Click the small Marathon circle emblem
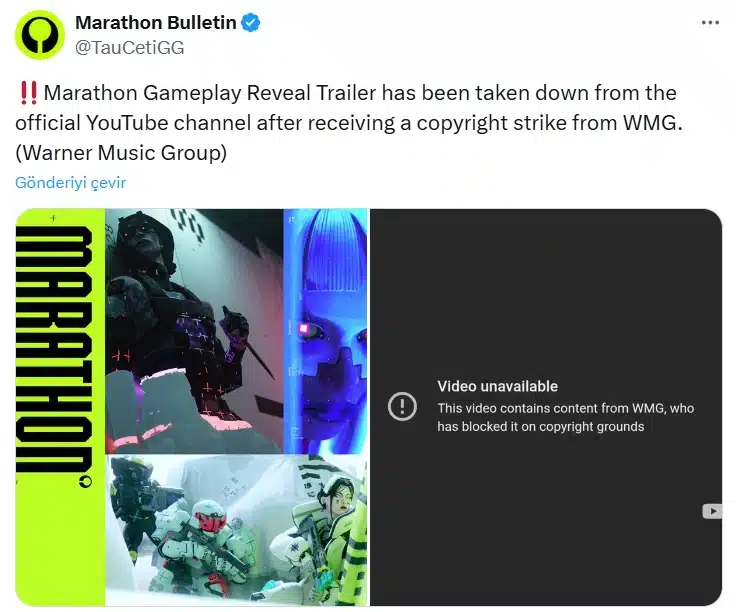 86,482
